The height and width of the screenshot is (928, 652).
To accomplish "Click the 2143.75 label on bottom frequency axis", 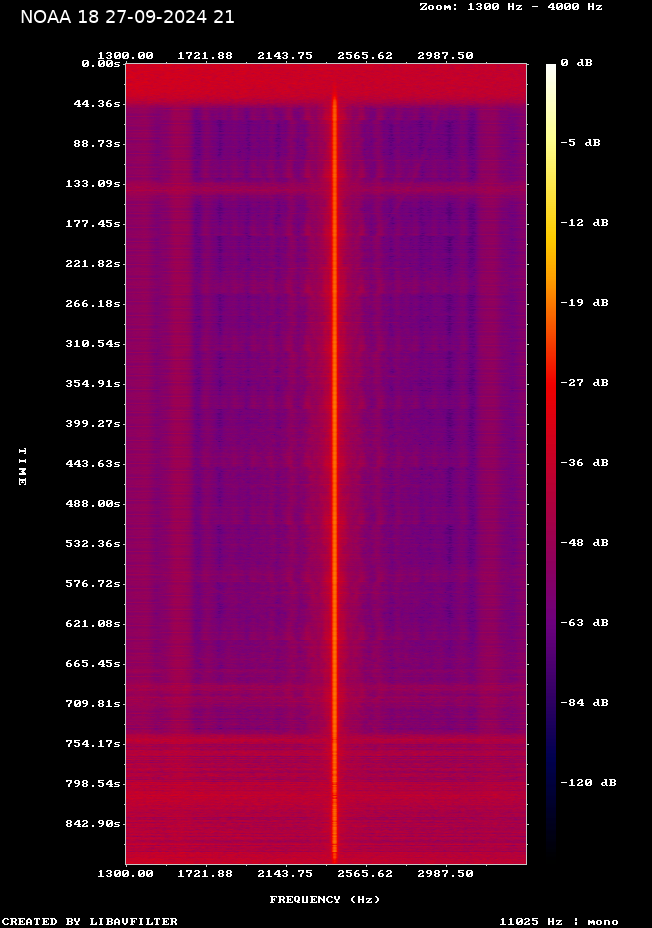I will pyautogui.click(x=286, y=874).
